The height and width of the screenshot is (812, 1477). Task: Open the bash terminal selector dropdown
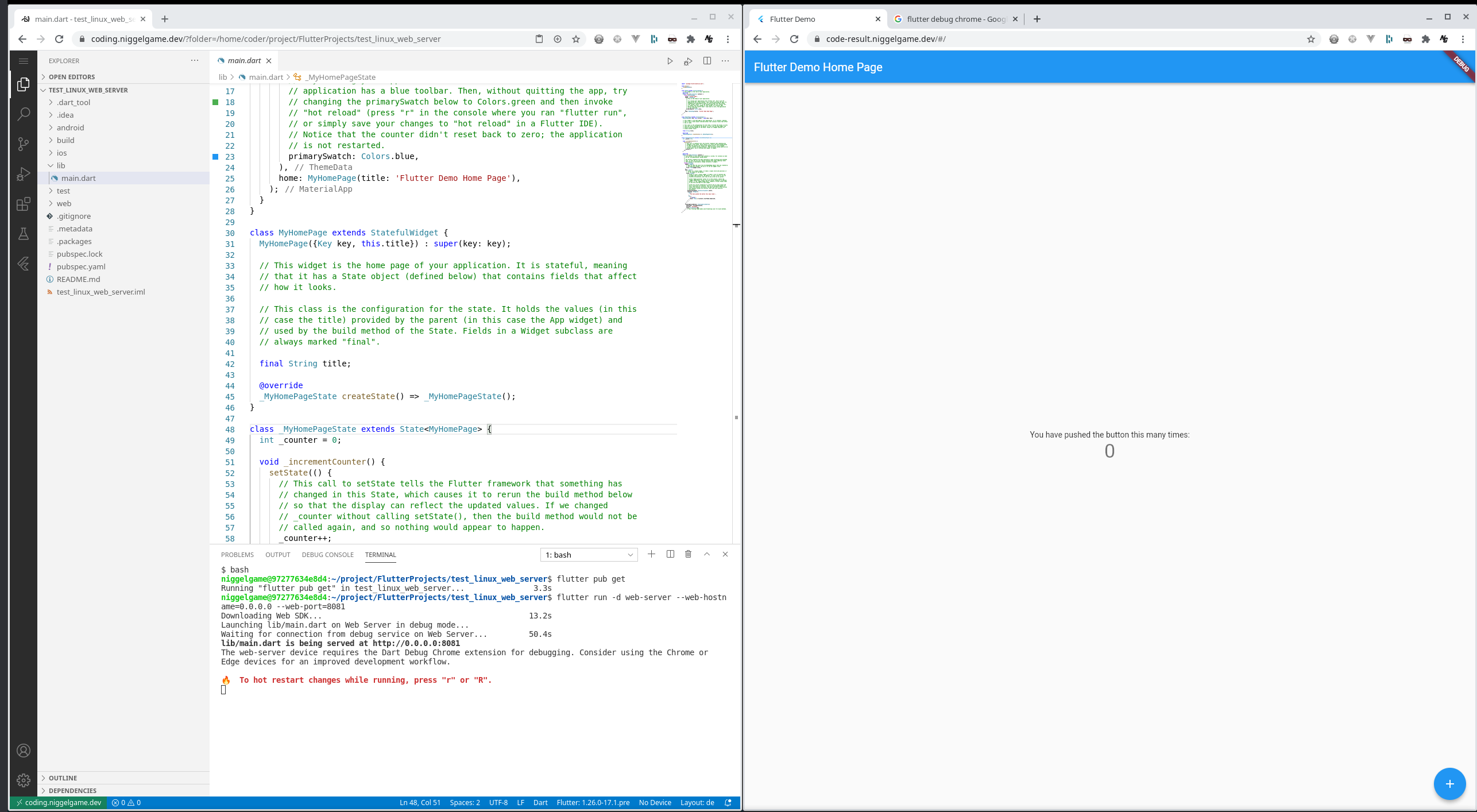tap(589, 555)
